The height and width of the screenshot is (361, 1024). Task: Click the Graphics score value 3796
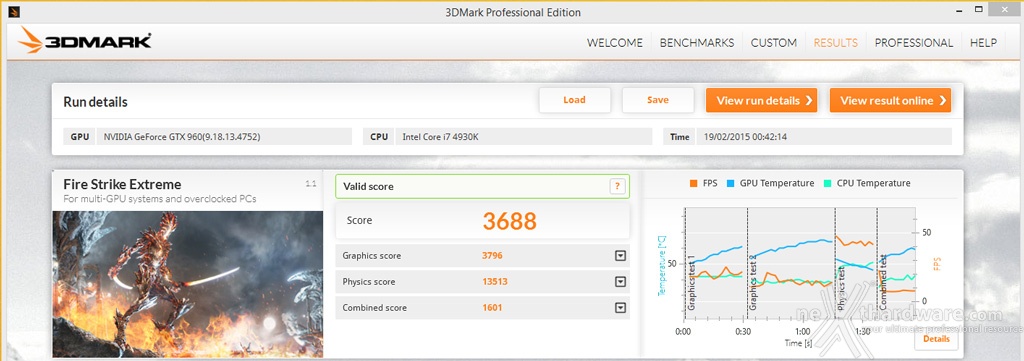(492, 256)
